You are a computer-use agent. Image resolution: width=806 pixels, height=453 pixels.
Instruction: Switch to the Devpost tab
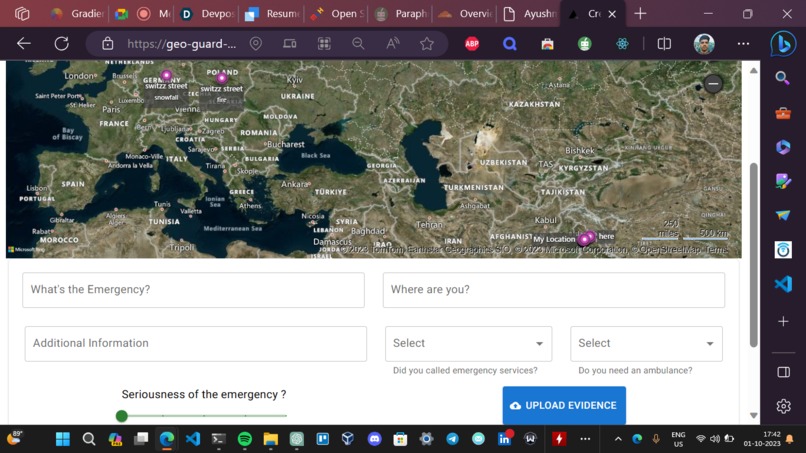pyautogui.click(x=208, y=14)
